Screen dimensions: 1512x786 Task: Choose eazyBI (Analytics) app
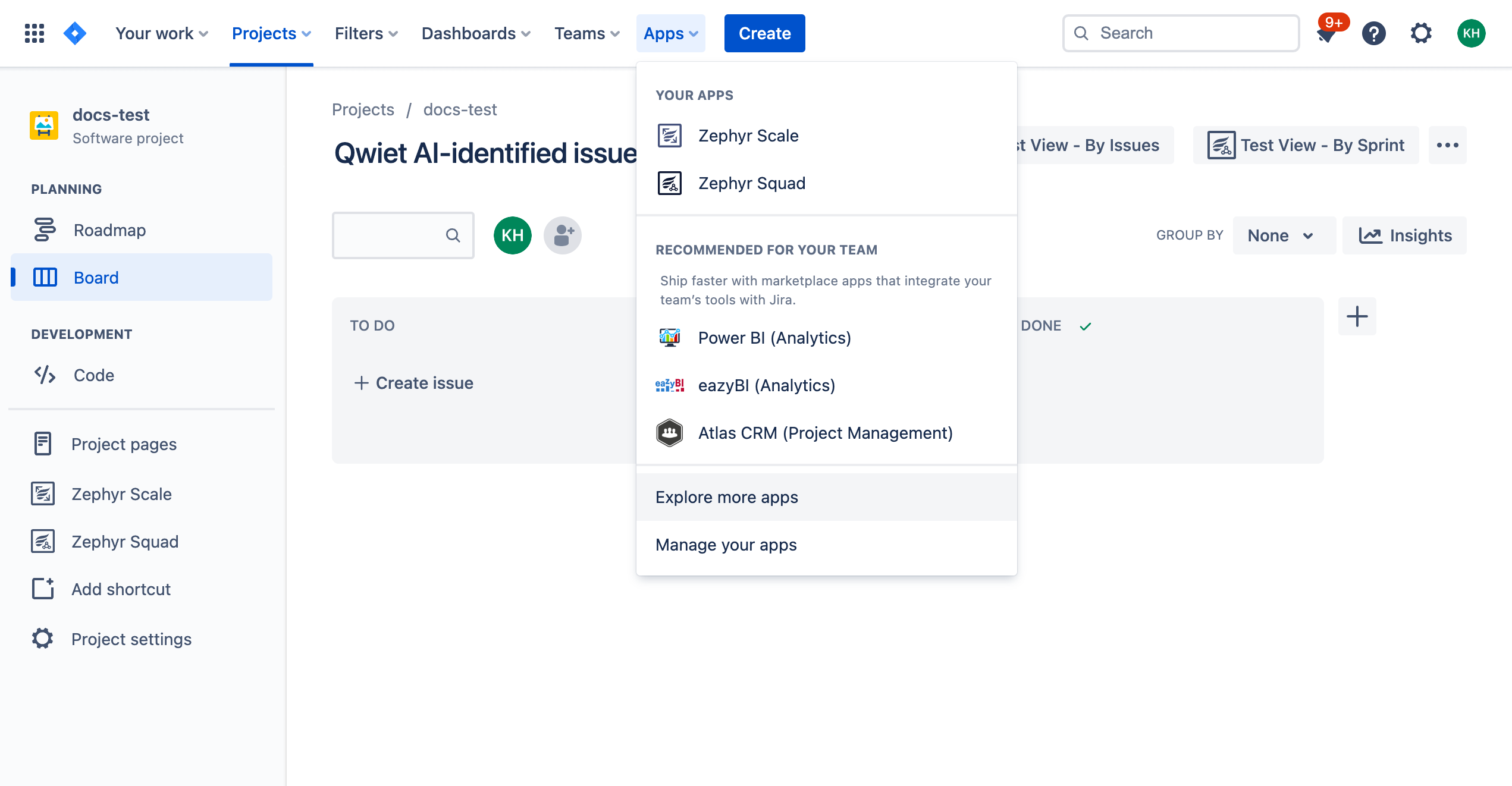(x=827, y=385)
